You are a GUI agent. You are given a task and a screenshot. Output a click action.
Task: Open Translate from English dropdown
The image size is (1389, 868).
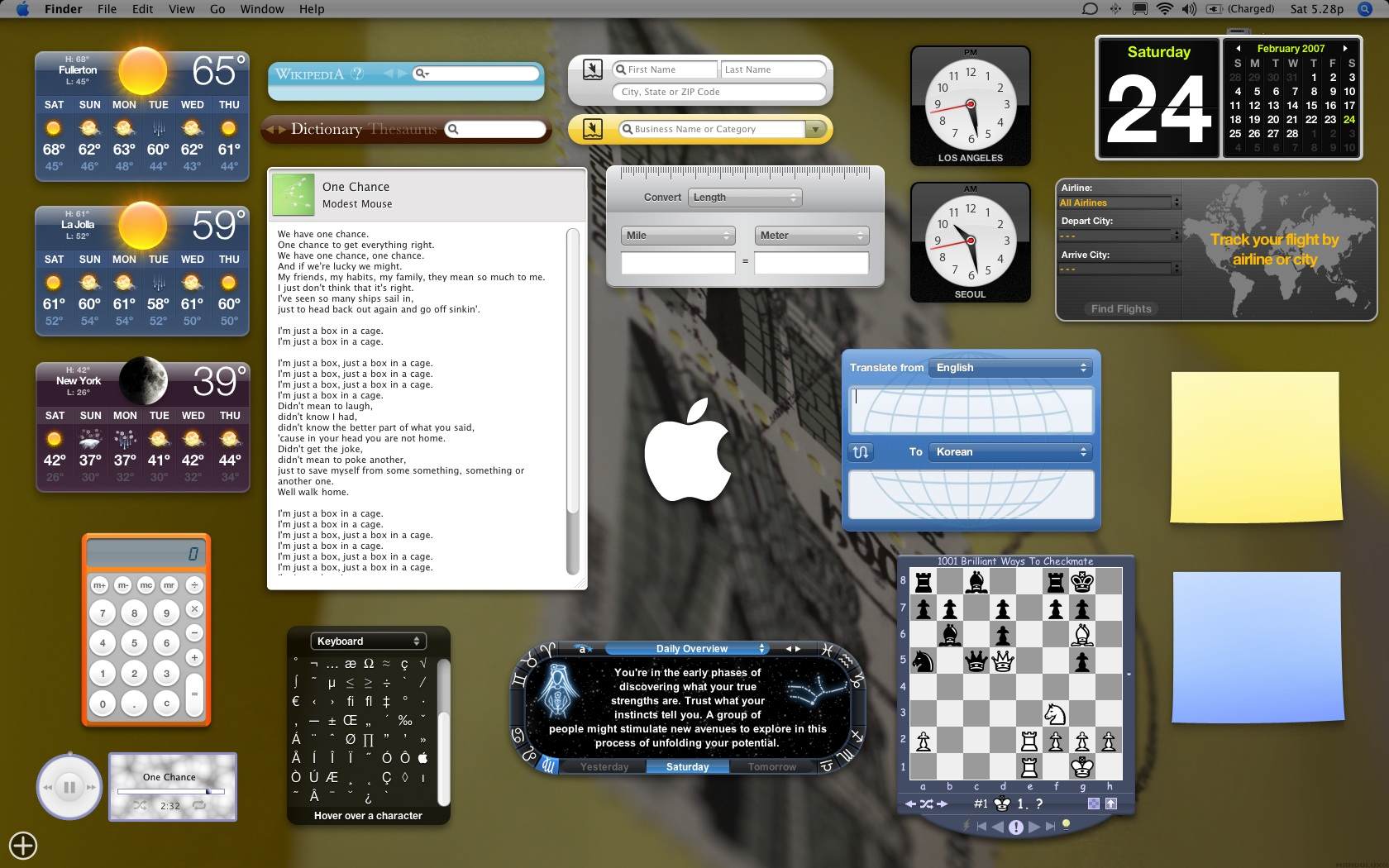(x=1011, y=368)
